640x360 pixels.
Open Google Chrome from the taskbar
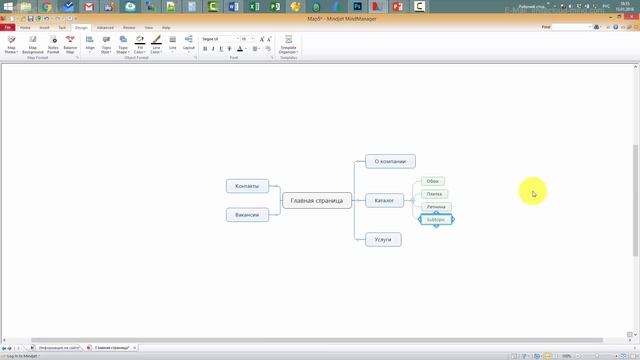47,7
